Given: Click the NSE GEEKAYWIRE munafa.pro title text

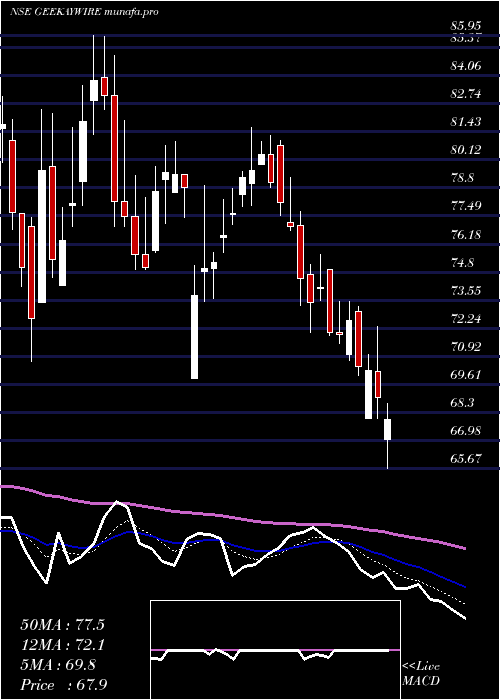Looking at the screenshot, I should 84,12.
